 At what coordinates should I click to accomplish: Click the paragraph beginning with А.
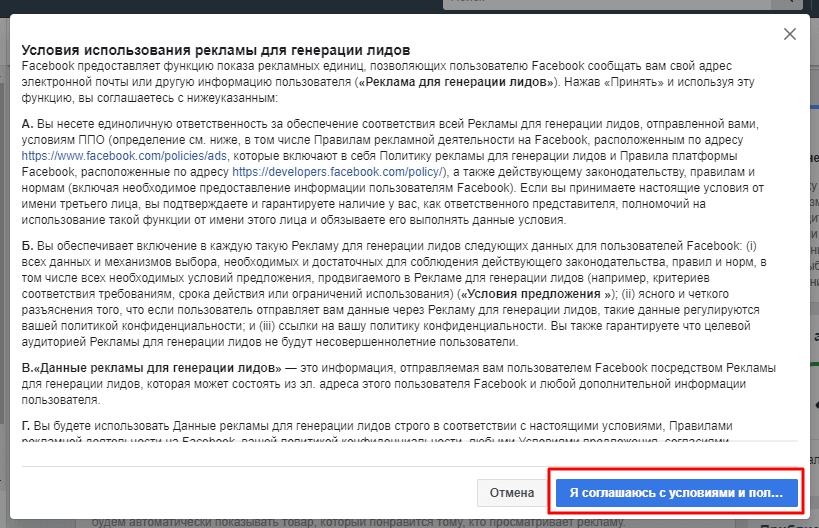tap(393, 172)
